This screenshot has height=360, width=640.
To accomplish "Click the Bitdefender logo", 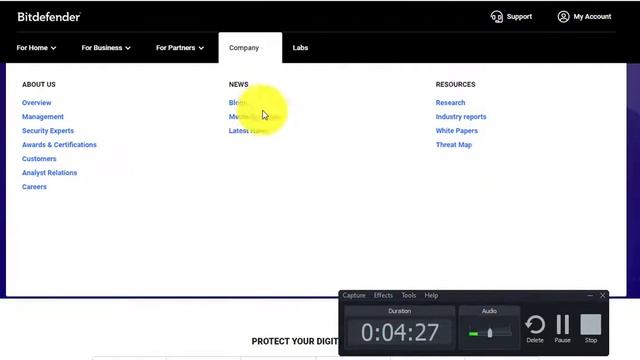I will click(49, 17).
